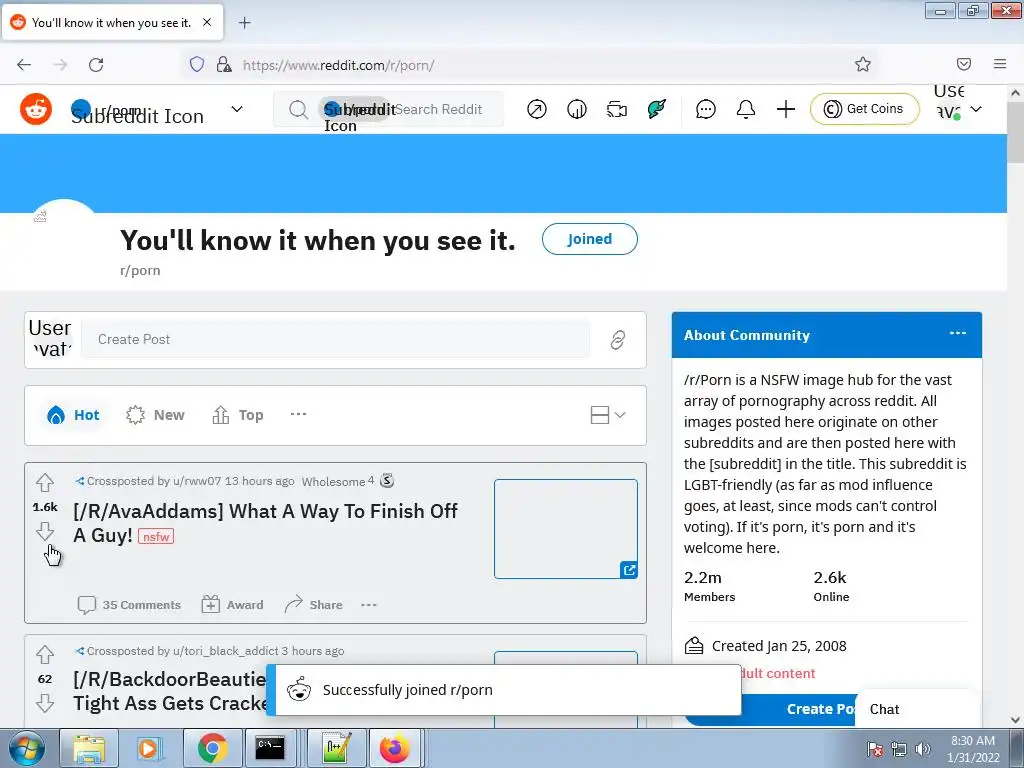Image resolution: width=1024 pixels, height=768 pixels.
Task: Open notifications bell icon
Action: click(x=746, y=109)
